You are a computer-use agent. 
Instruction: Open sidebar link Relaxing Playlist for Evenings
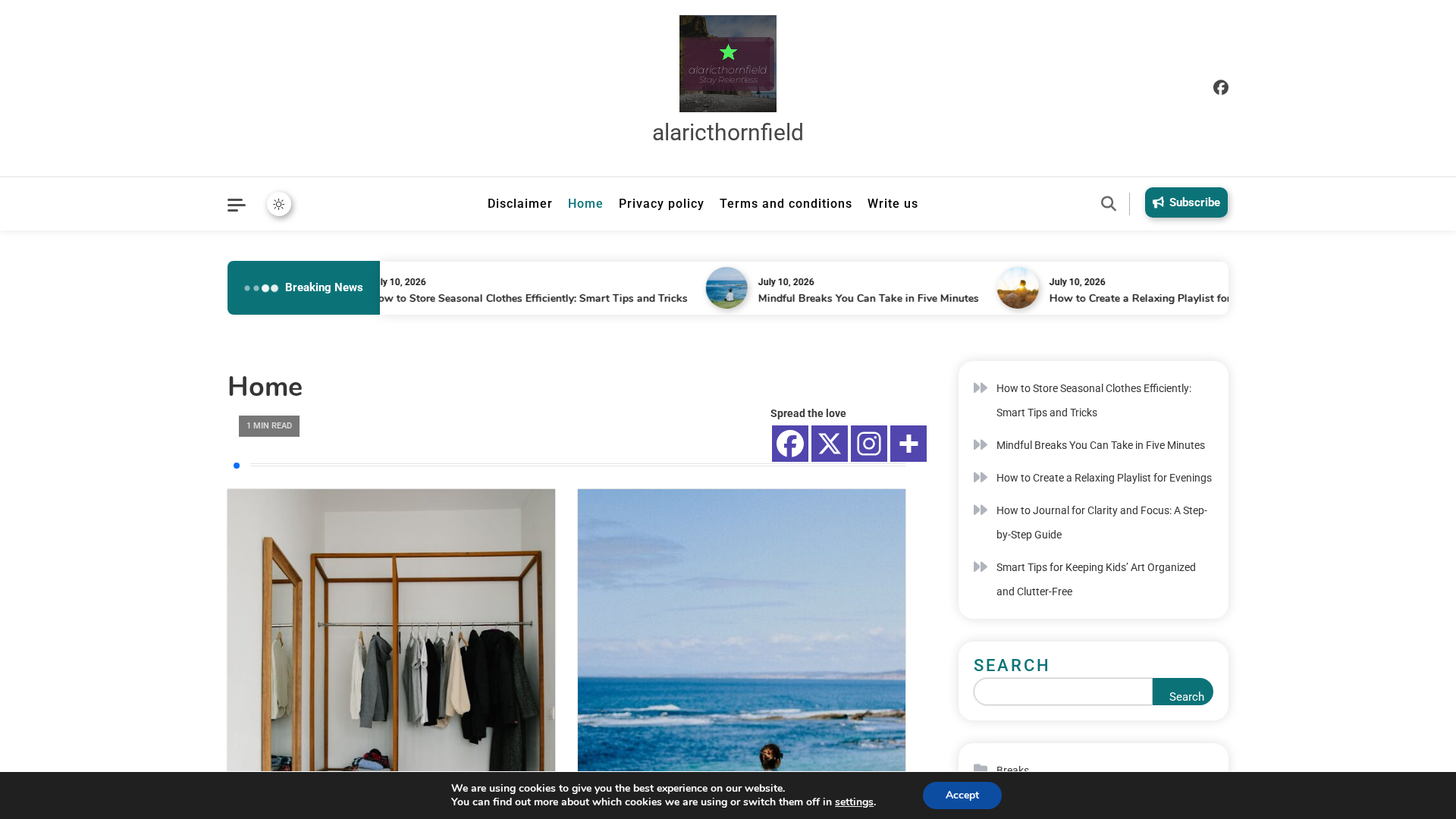click(x=1104, y=478)
